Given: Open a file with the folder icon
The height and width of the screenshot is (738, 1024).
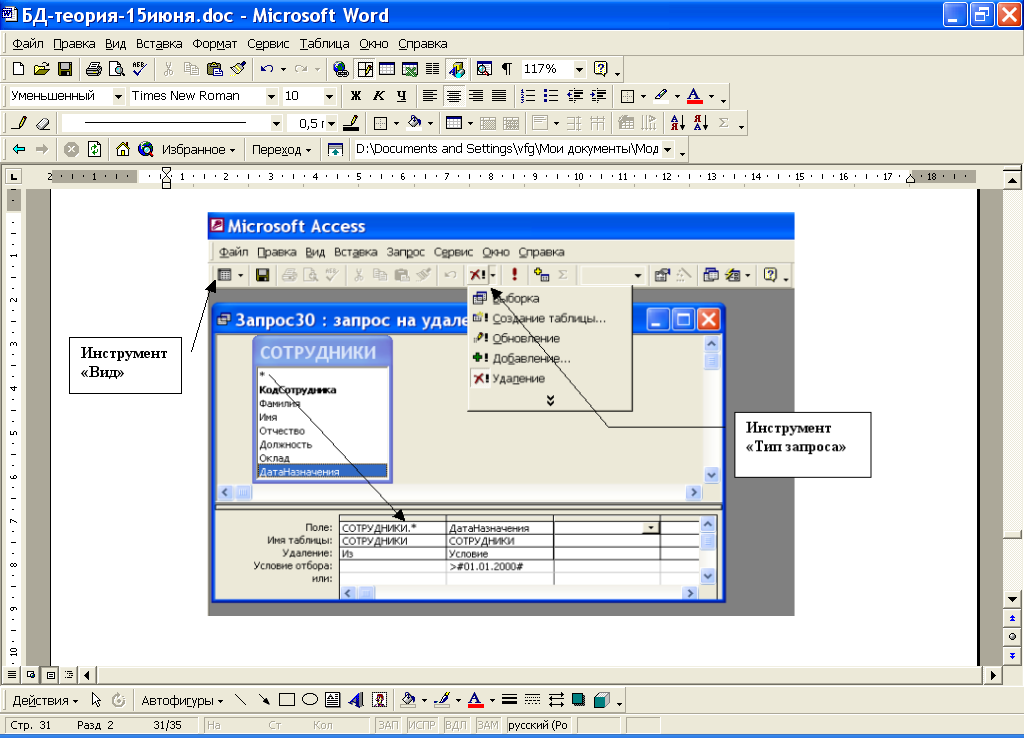Looking at the screenshot, I should click(x=41, y=69).
